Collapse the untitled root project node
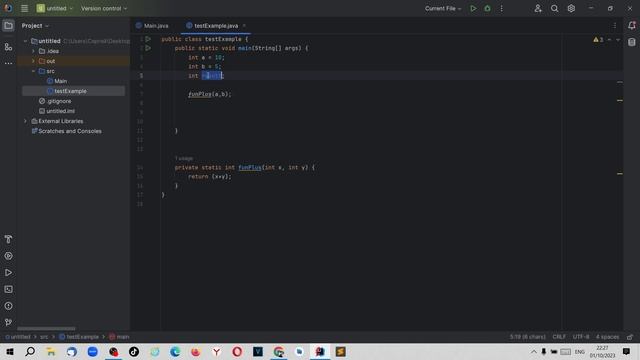Image resolution: width=640 pixels, height=360 pixels. pyautogui.click(x=25, y=41)
